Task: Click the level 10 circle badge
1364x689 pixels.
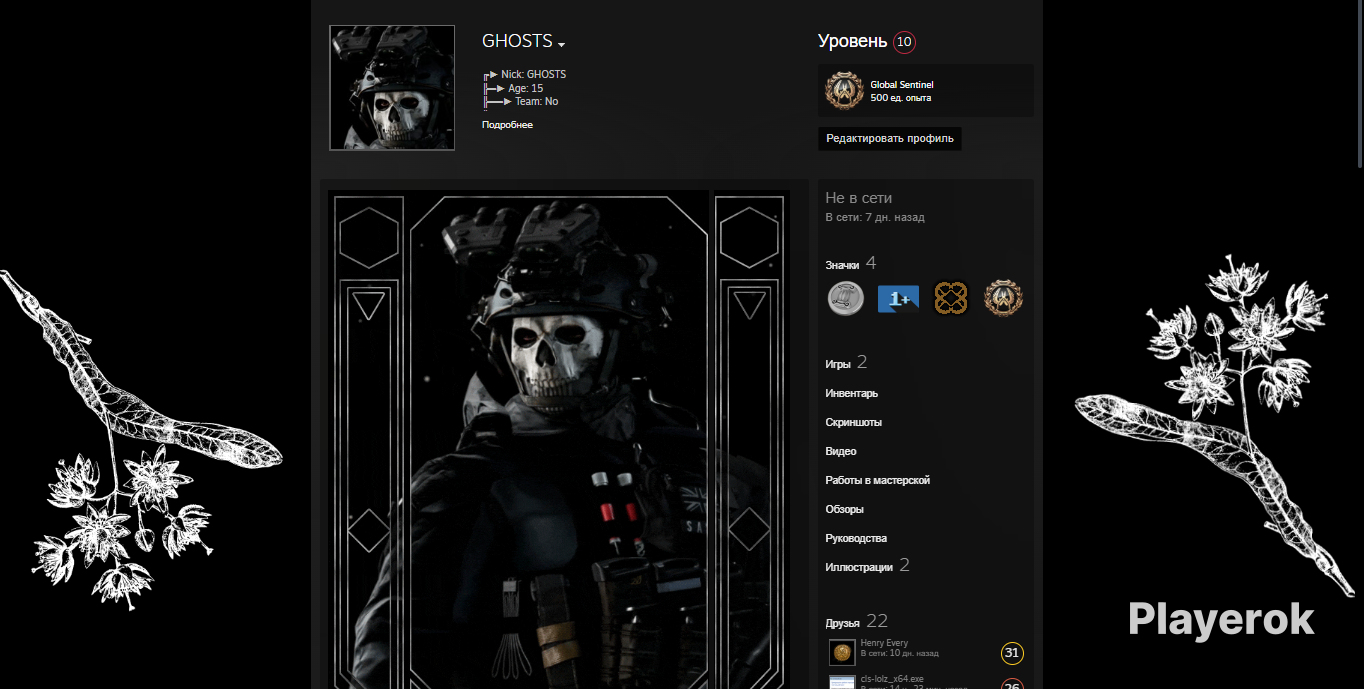Action: (904, 42)
